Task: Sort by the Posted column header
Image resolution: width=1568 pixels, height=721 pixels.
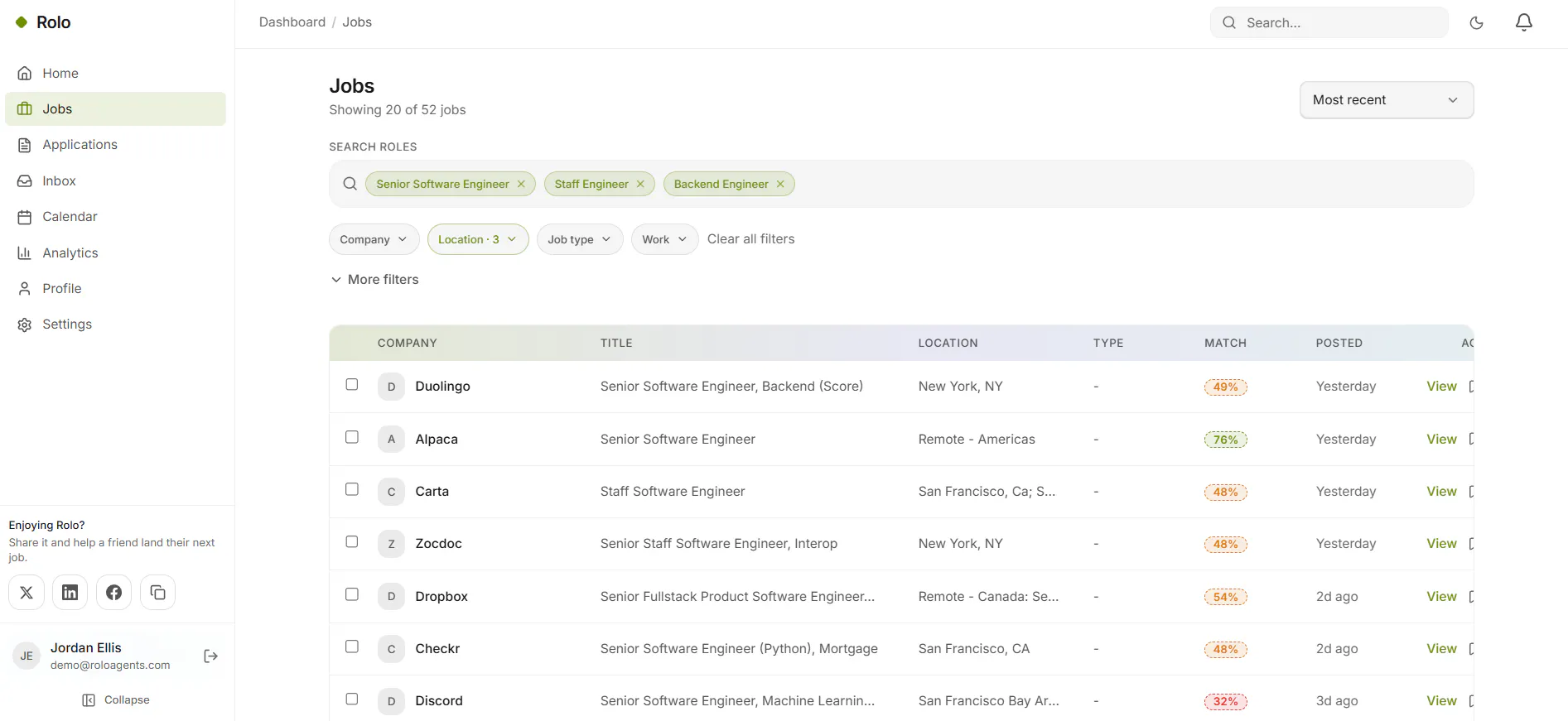Action: 1339,344
